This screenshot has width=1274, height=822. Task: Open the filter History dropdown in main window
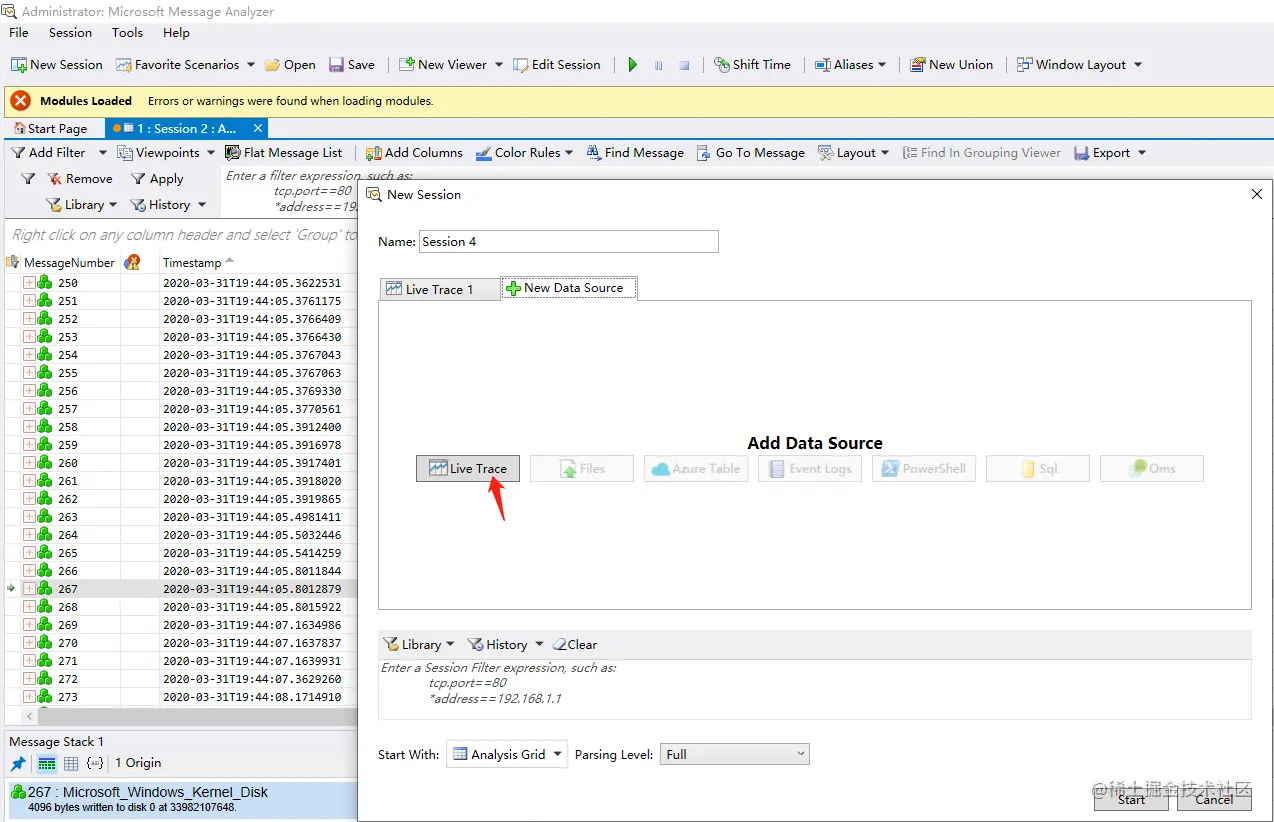168,204
